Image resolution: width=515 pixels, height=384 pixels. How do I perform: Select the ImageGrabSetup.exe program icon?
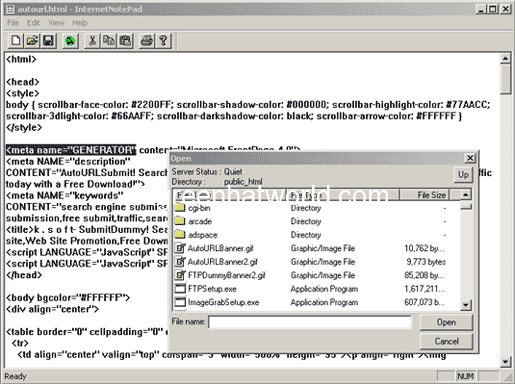pyautogui.click(x=180, y=302)
